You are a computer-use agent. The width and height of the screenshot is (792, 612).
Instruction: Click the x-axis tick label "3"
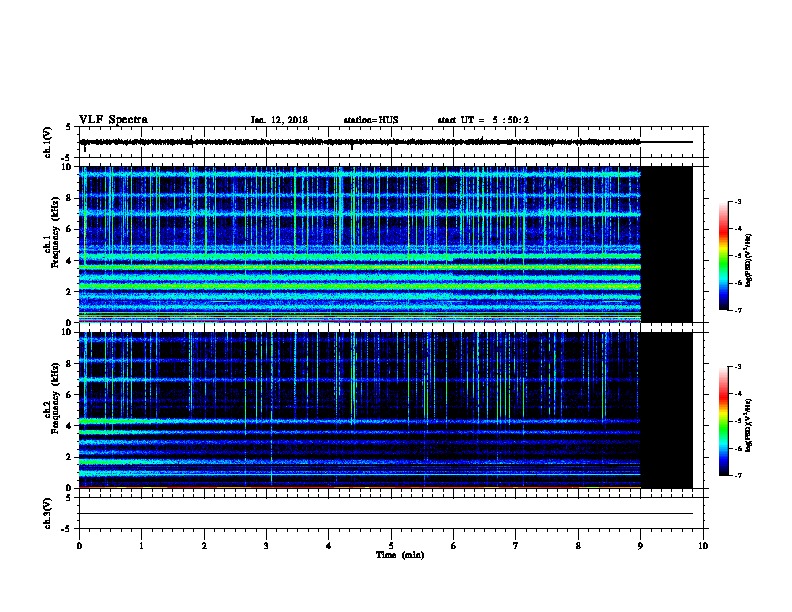pos(266,545)
